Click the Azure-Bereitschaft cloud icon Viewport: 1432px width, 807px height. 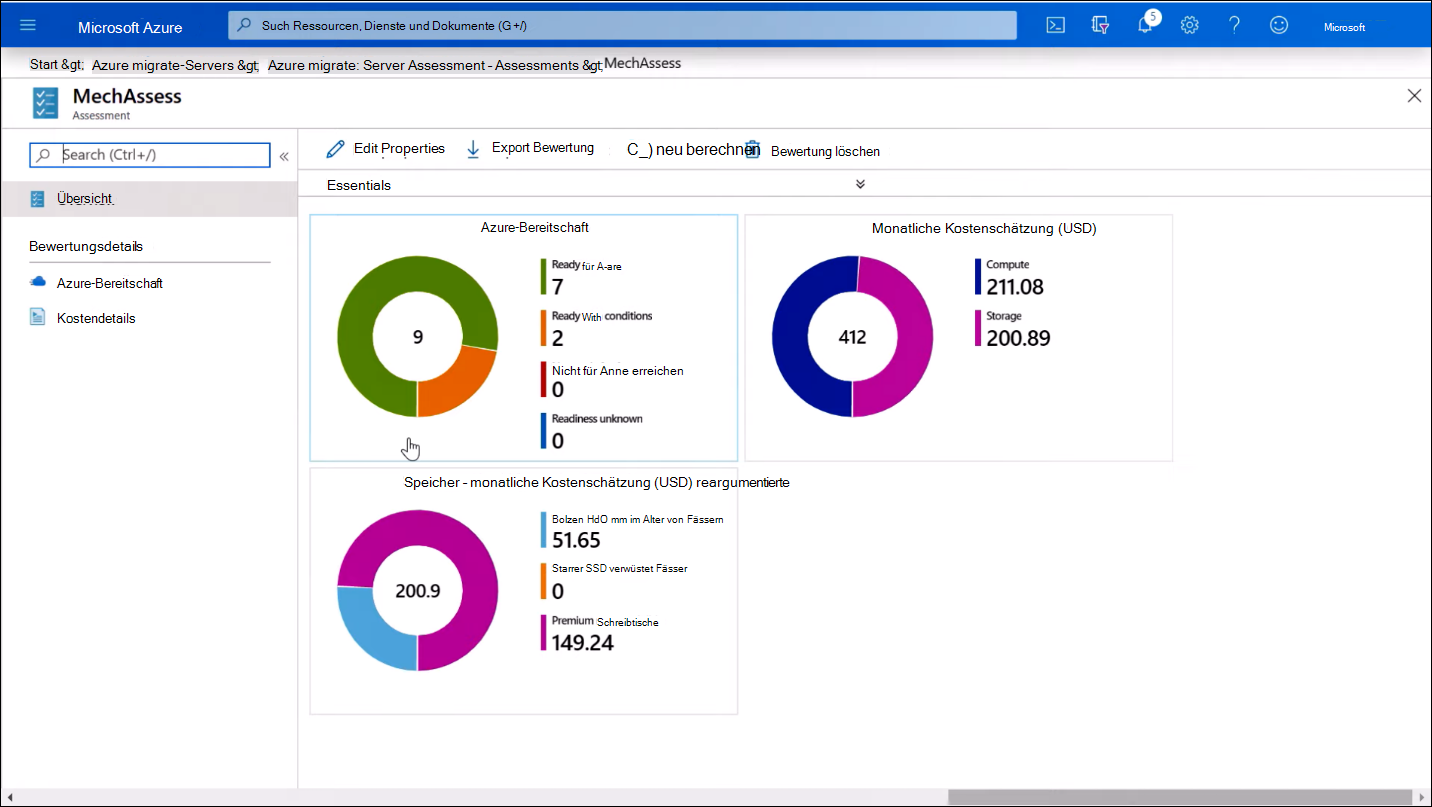38,283
